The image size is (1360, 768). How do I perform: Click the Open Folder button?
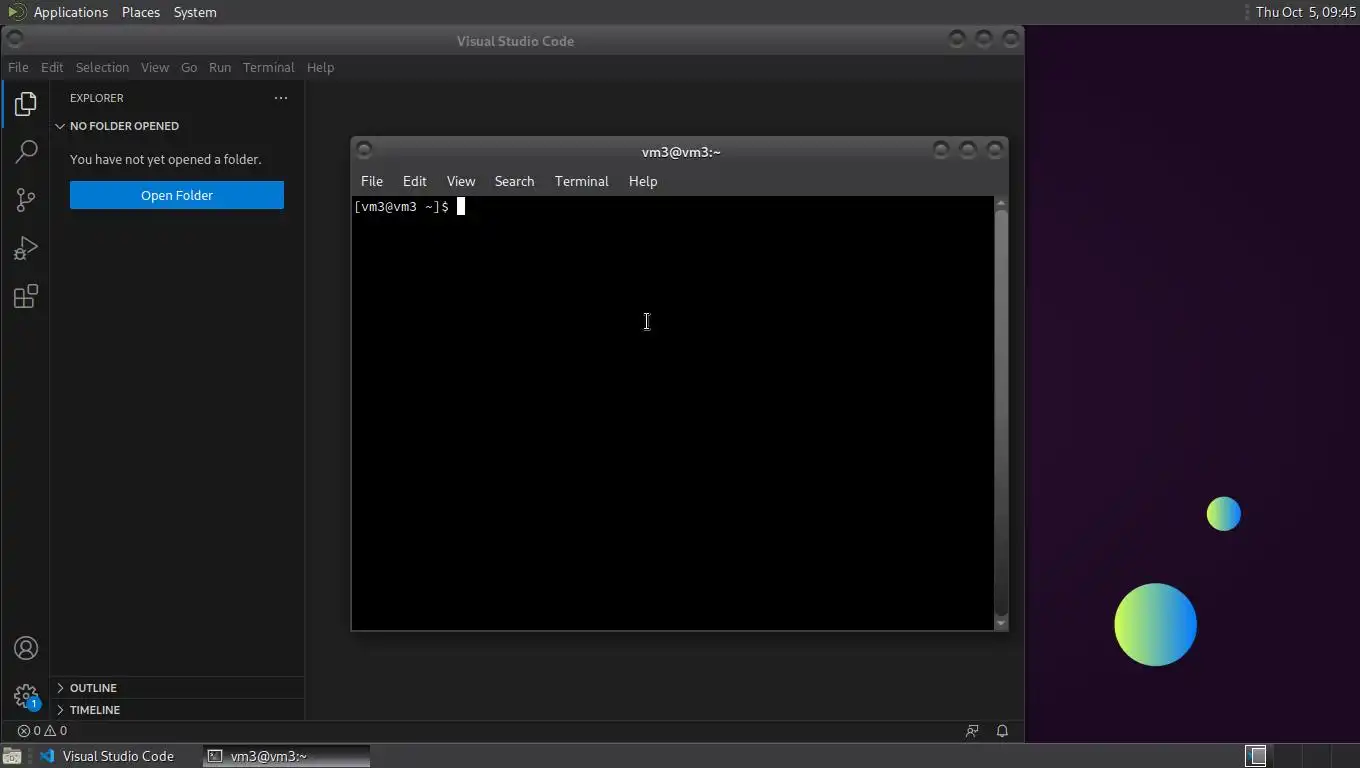click(177, 195)
